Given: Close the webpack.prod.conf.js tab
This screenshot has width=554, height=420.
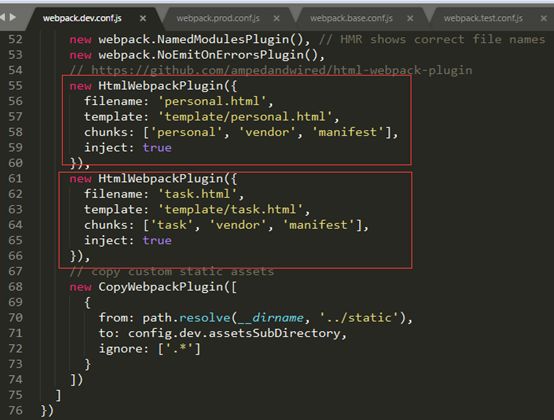Looking at the screenshot, I should click(x=277, y=18).
